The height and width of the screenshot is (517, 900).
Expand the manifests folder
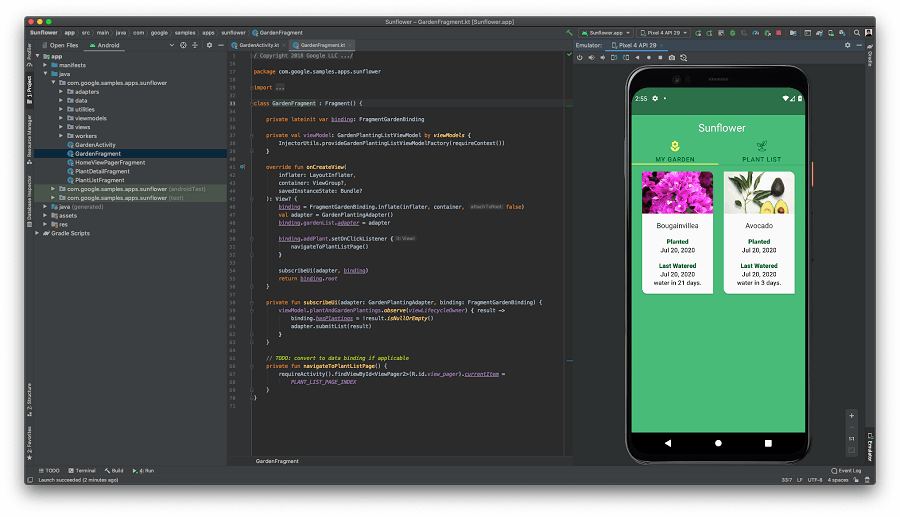(45, 65)
